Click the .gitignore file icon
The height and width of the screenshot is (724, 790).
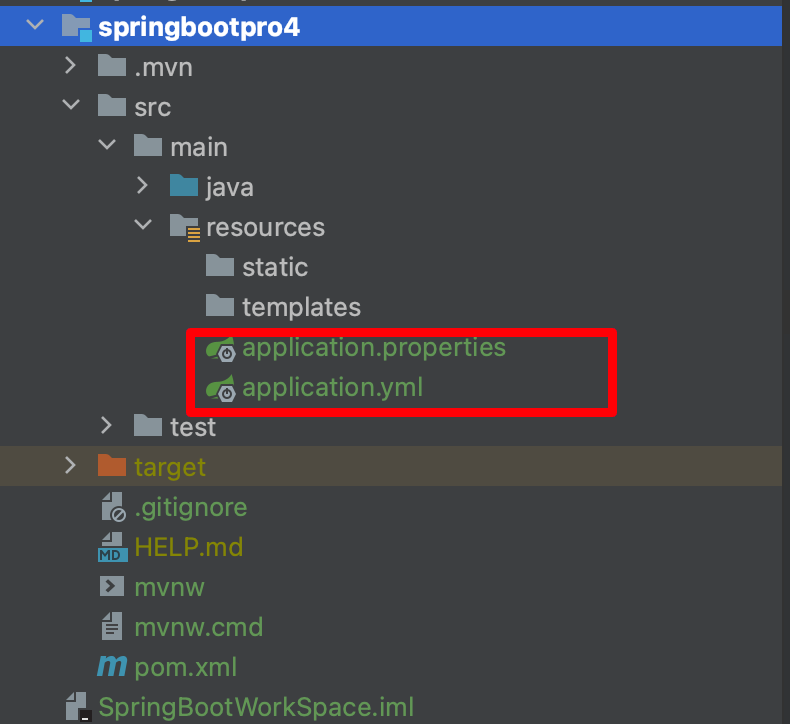click(x=113, y=507)
